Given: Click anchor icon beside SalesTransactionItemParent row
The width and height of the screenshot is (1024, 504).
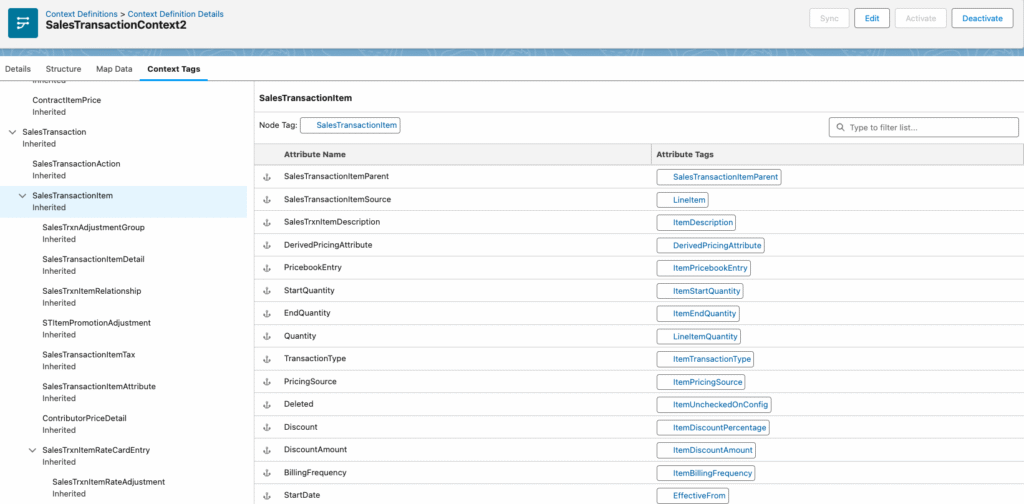Looking at the screenshot, I should coord(267,177).
